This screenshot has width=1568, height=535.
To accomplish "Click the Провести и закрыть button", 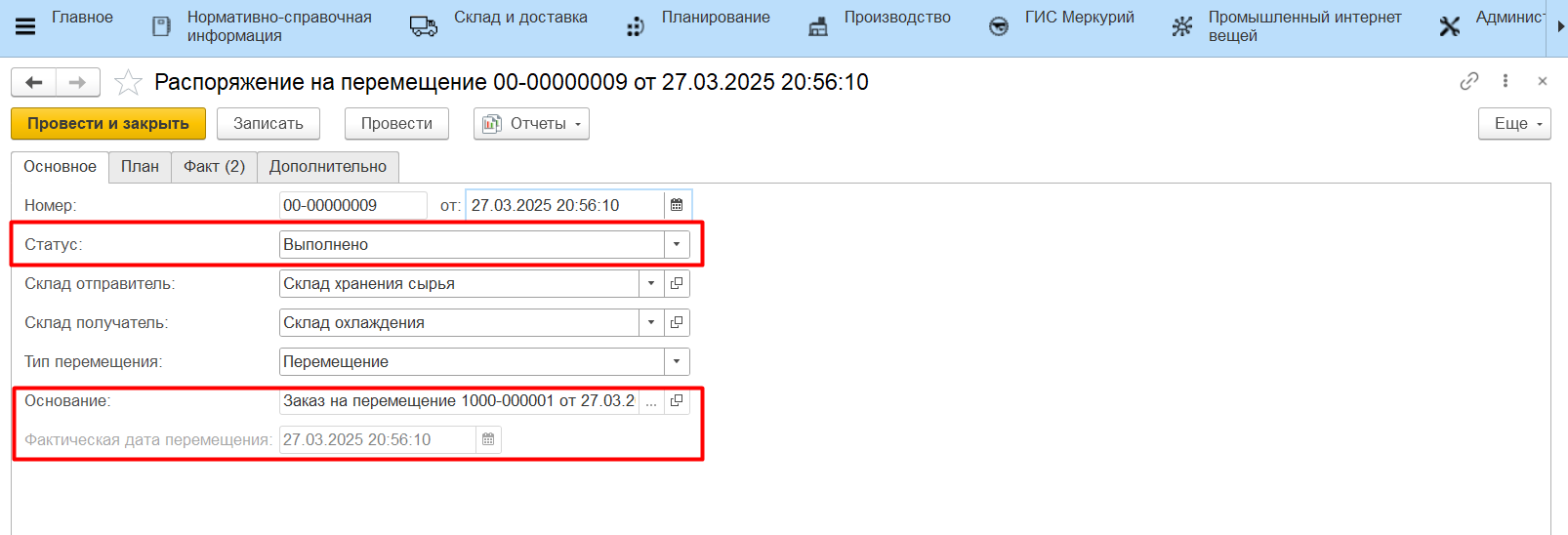I will (108, 124).
